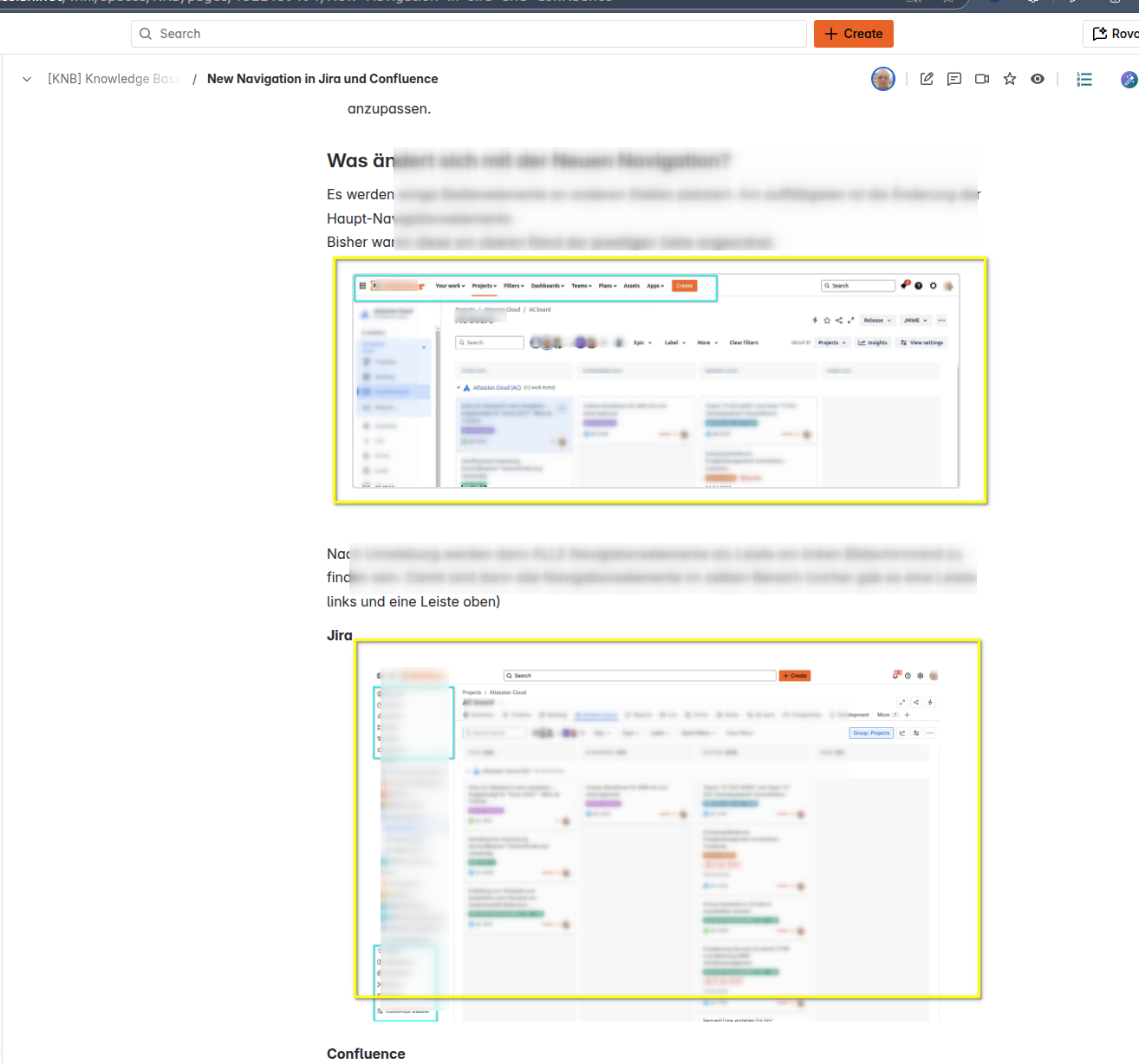Open the contributor avatar in the page header
Viewport: 1139px width, 1064px height.
(x=883, y=79)
